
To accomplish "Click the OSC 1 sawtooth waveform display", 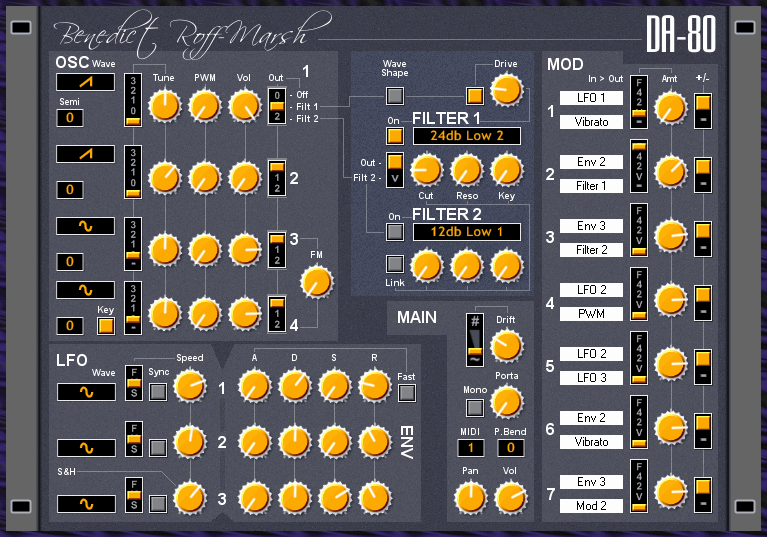I will pos(85,82).
